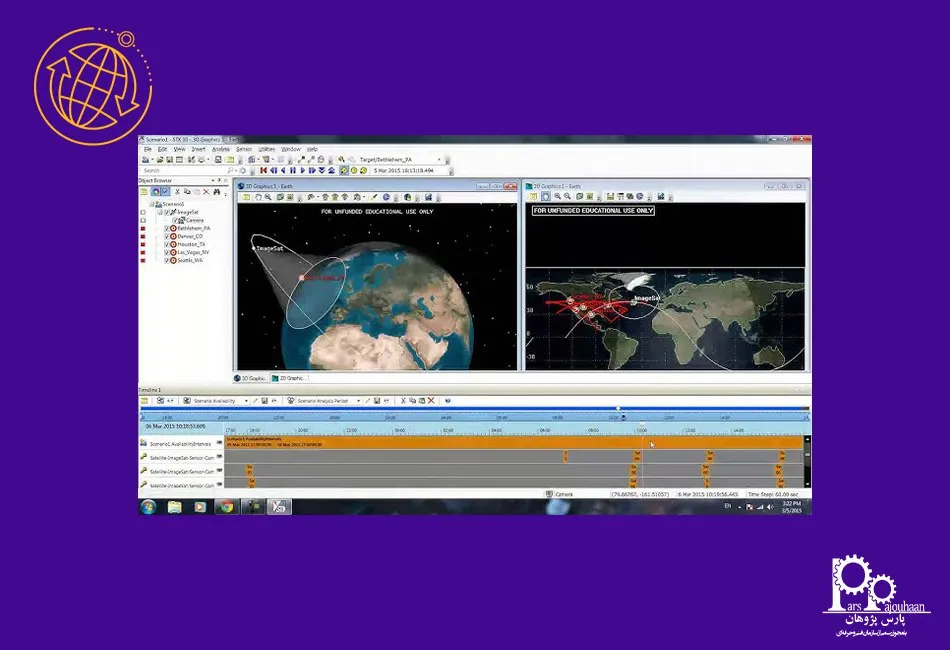This screenshot has height=650, width=950.
Task: Click the Save icon in main toolbar
Action: (168, 159)
